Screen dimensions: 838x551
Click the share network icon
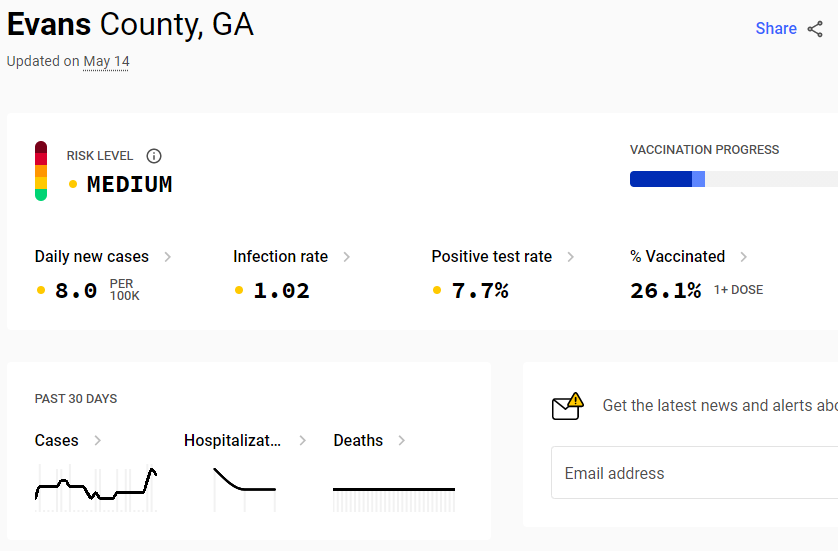(815, 29)
